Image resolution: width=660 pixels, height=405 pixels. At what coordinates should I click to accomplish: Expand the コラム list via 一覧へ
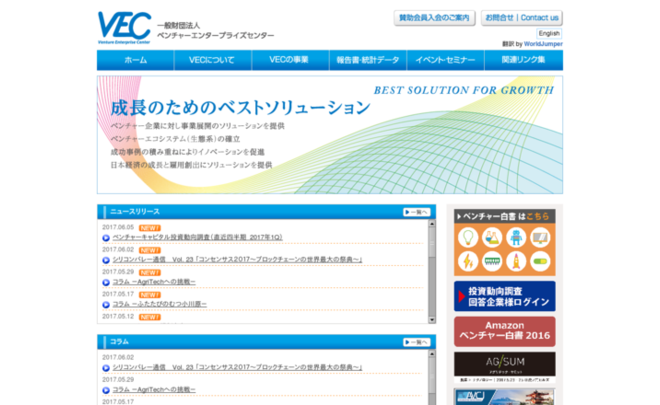tap(416, 342)
